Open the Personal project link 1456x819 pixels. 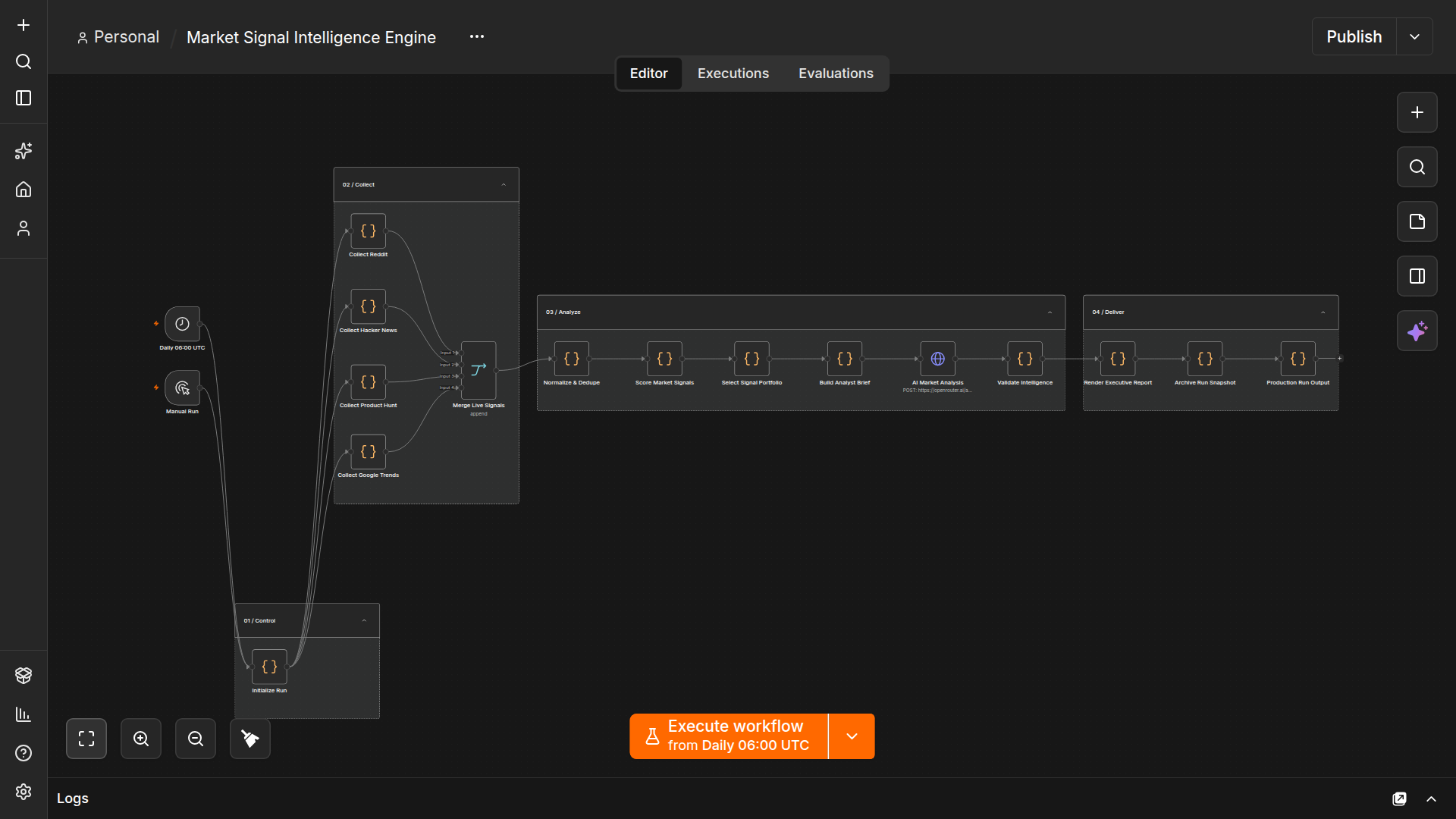(x=118, y=37)
